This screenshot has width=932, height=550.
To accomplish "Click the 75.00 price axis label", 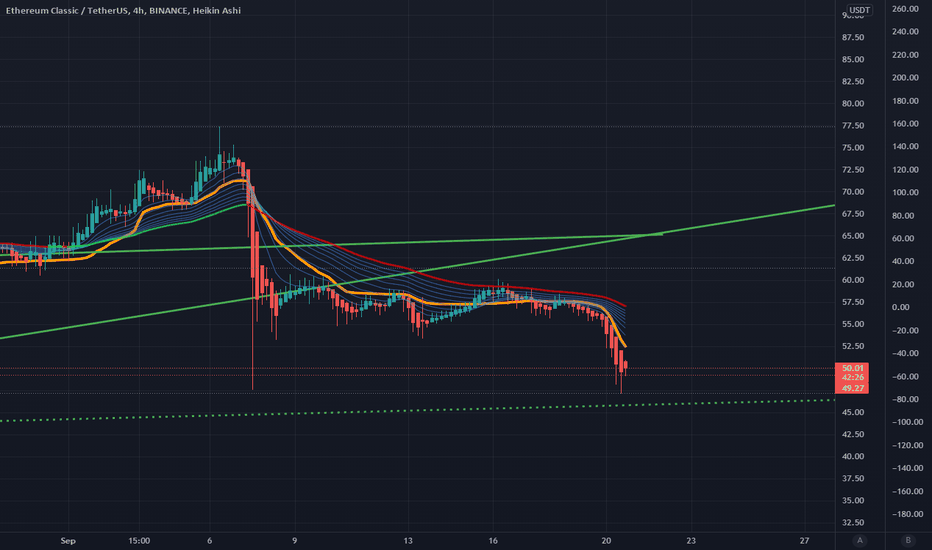I will click(853, 147).
